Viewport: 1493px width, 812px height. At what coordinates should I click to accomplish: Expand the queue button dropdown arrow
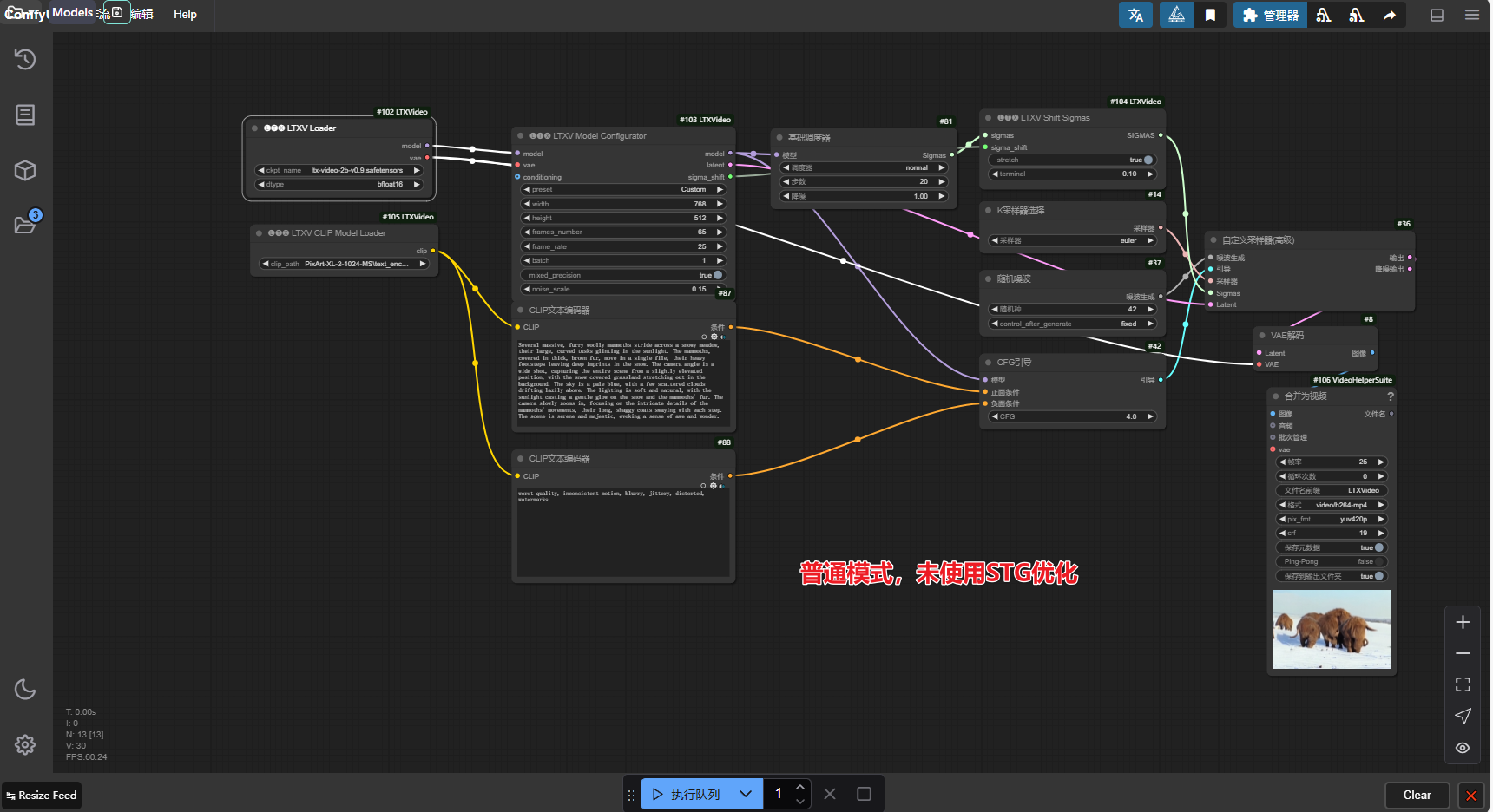click(x=746, y=794)
